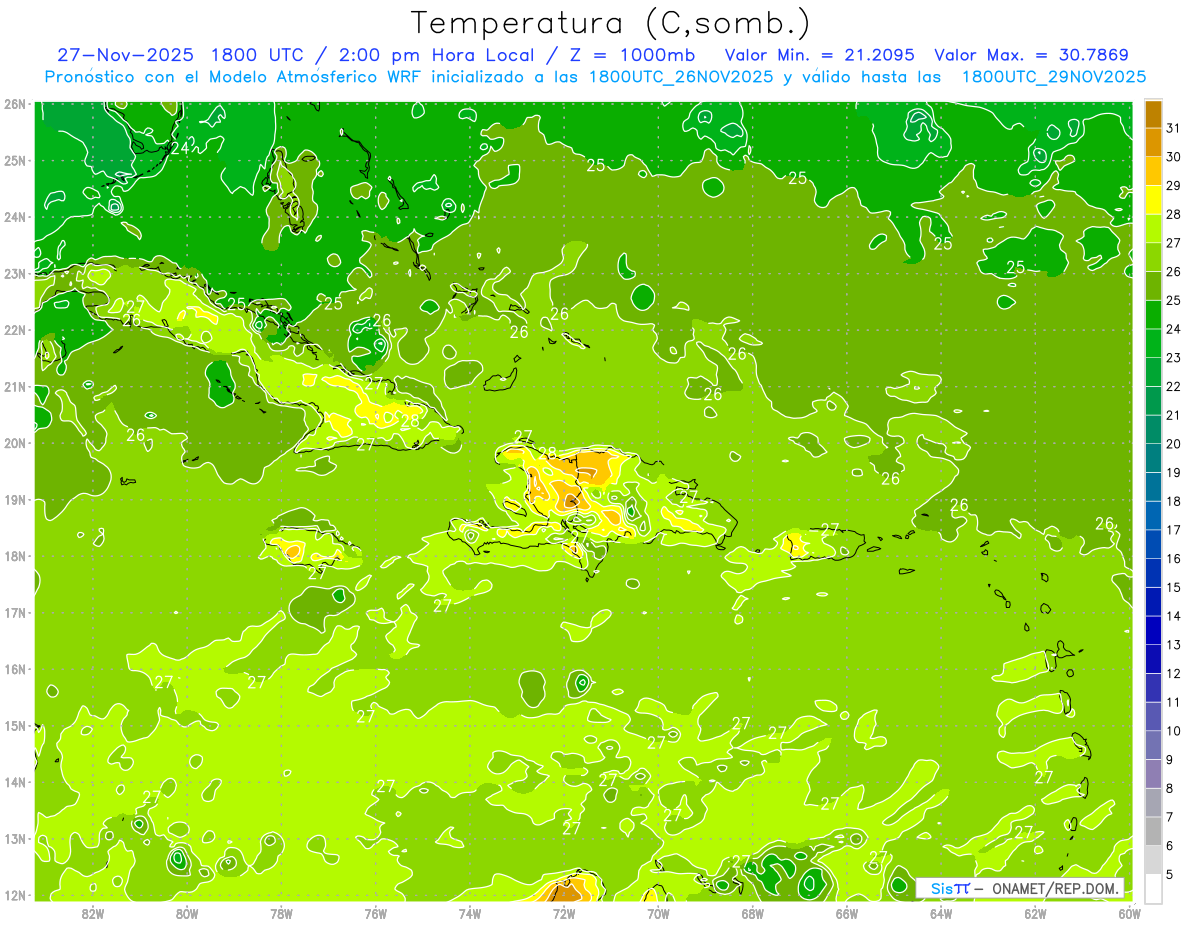This screenshot has width=1200, height=927.
Task: Click the "17N" latitude axis label
Action: (x=14, y=613)
